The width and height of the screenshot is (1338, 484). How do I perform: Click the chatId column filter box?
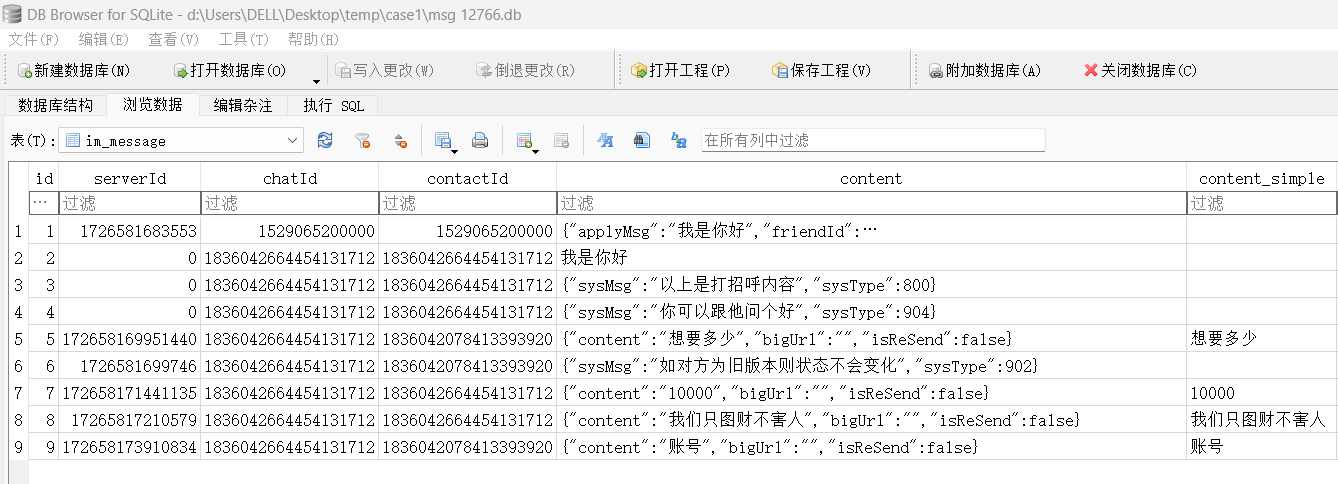pos(290,203)
